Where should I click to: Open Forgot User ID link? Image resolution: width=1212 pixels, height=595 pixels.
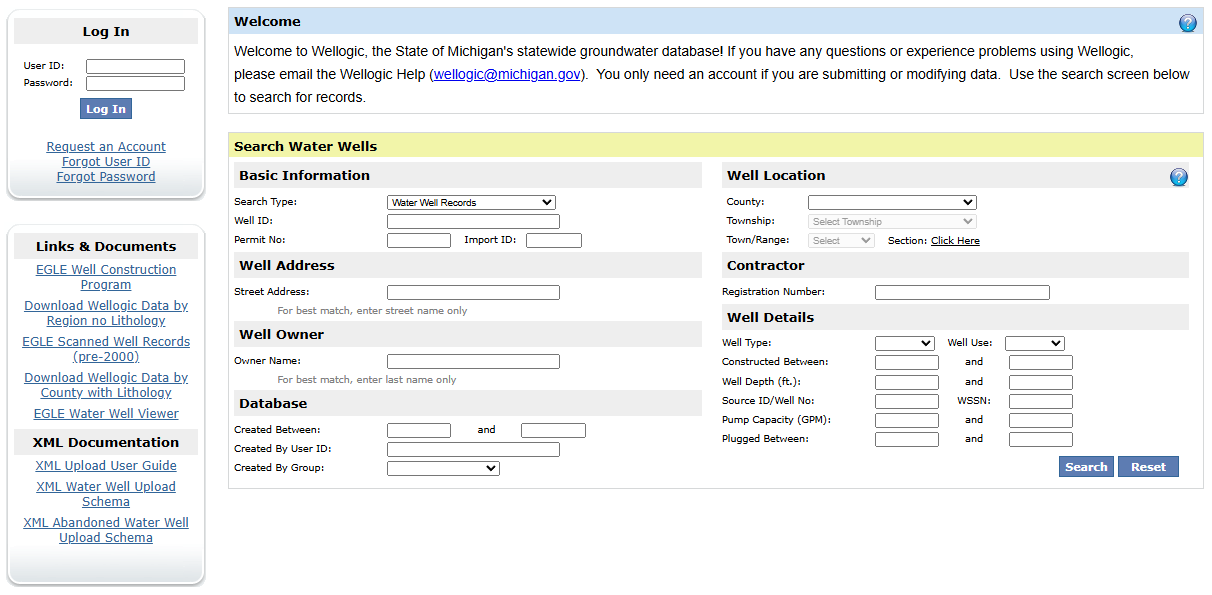(x=106, y=162)
